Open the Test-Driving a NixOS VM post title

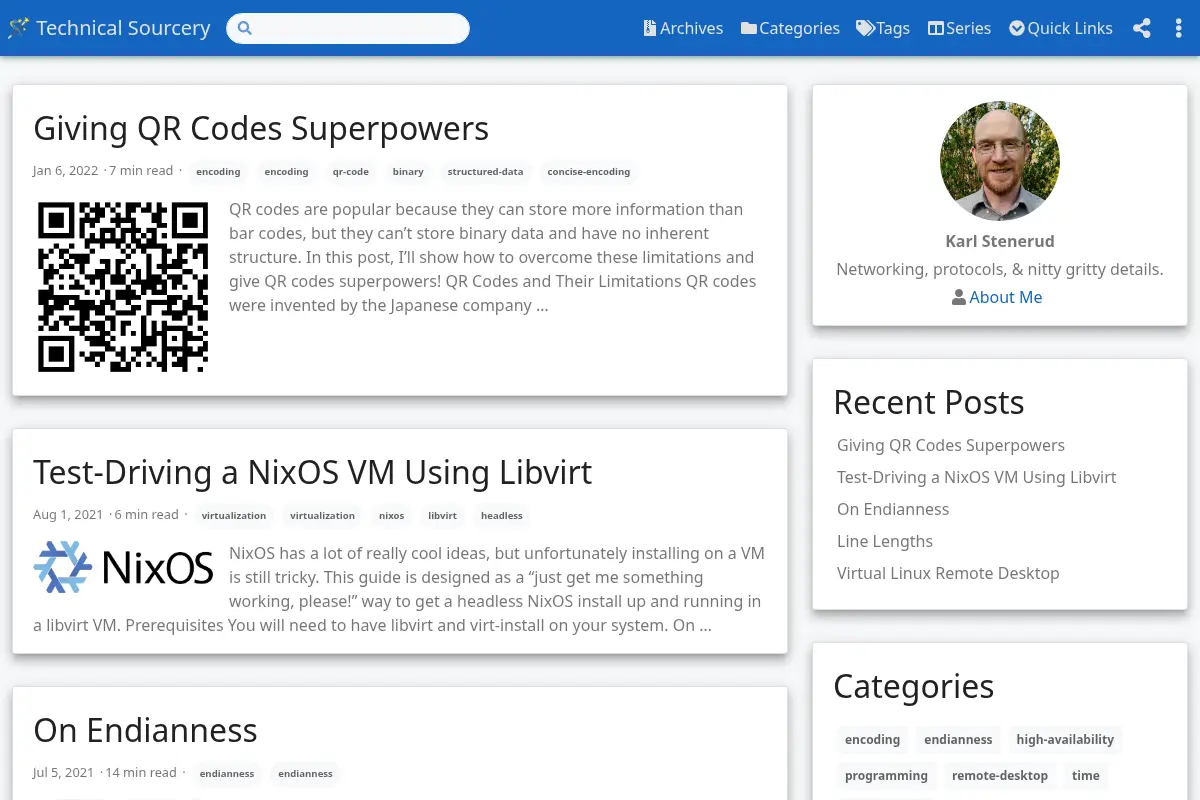(312, 471)
